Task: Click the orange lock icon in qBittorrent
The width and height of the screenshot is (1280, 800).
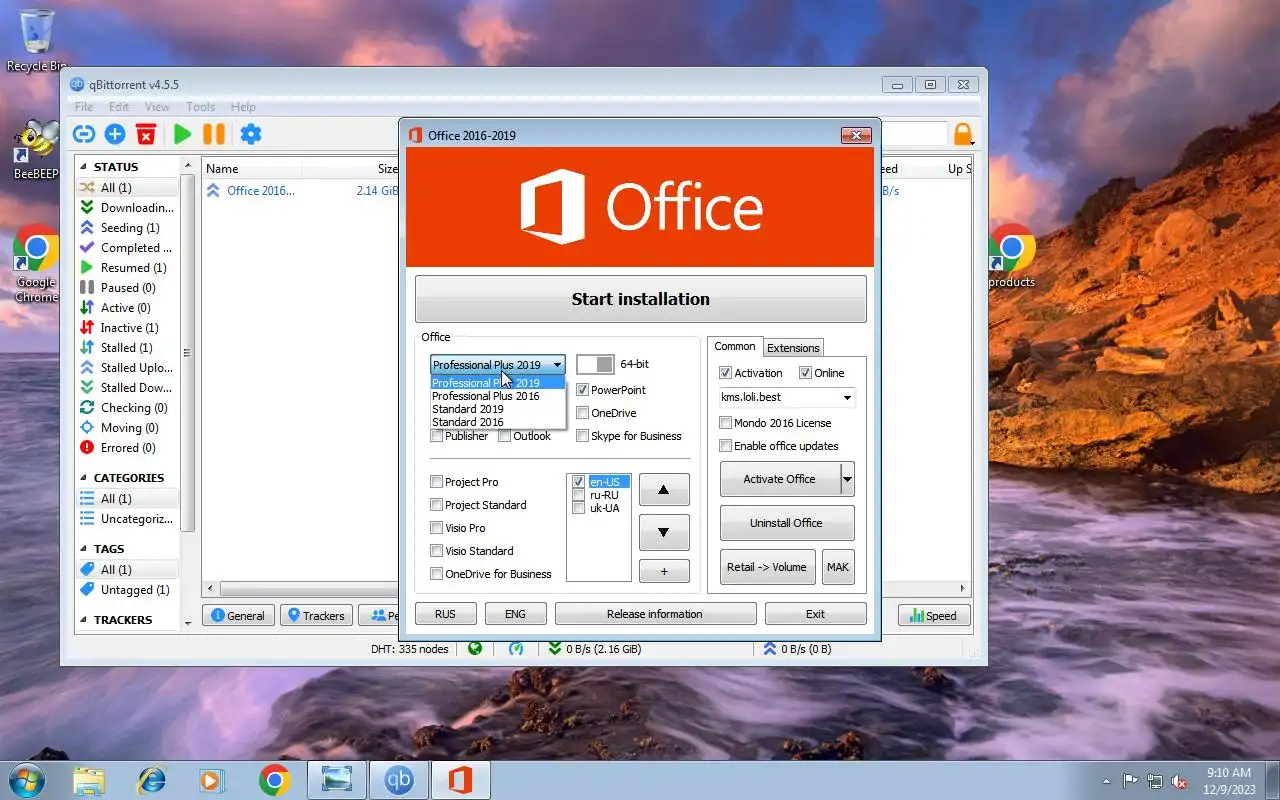Action: pyautogui.click(x=963, y=134)
